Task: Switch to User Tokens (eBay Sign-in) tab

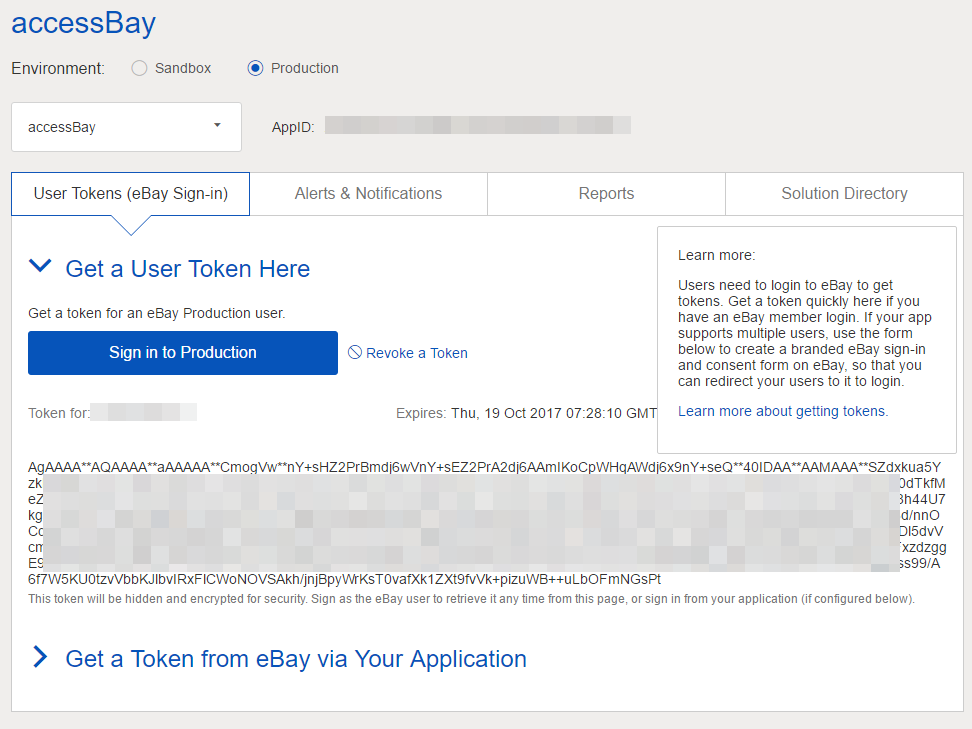Action: (x=131, y=194)
